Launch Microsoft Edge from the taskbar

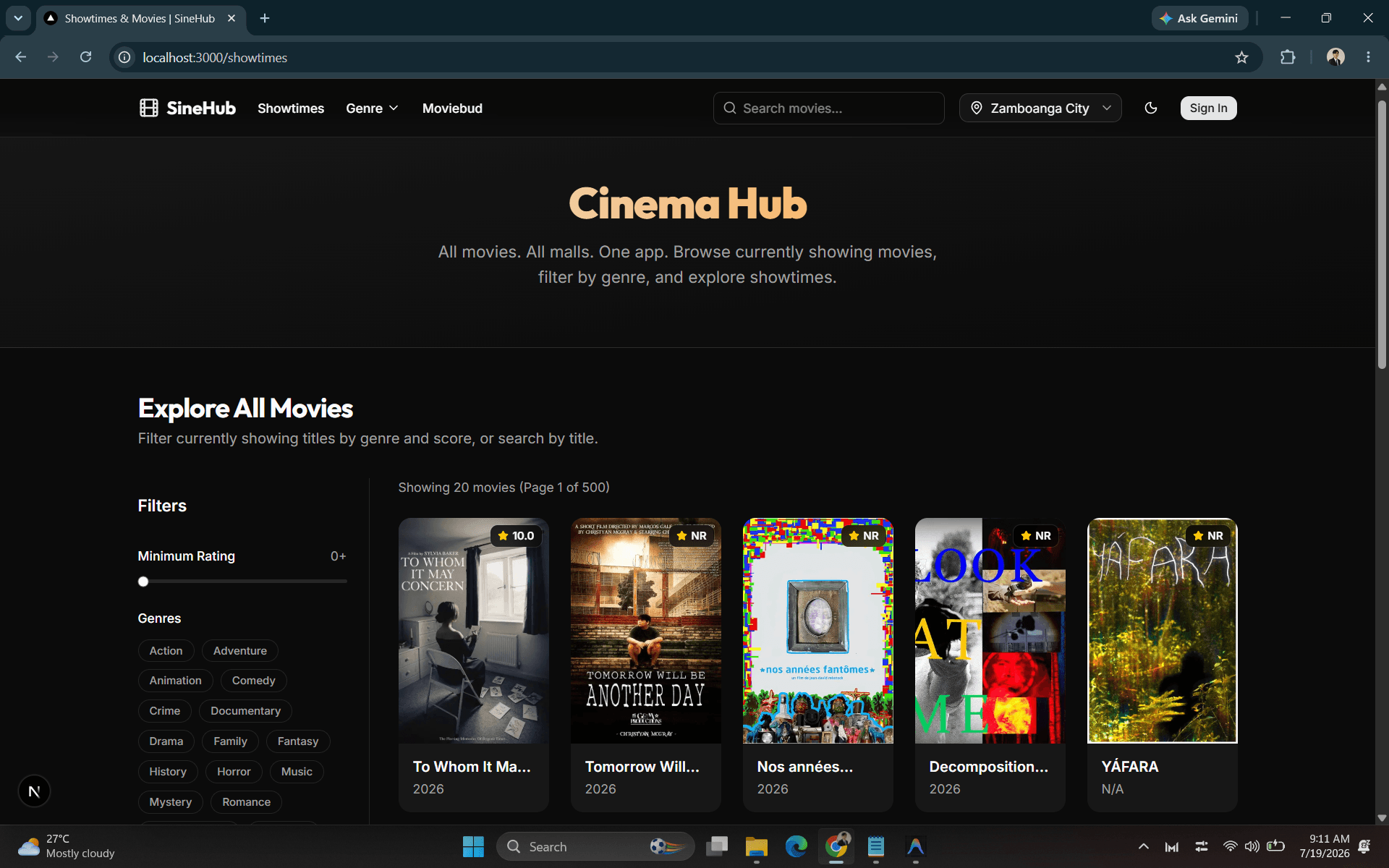[797, 846]
